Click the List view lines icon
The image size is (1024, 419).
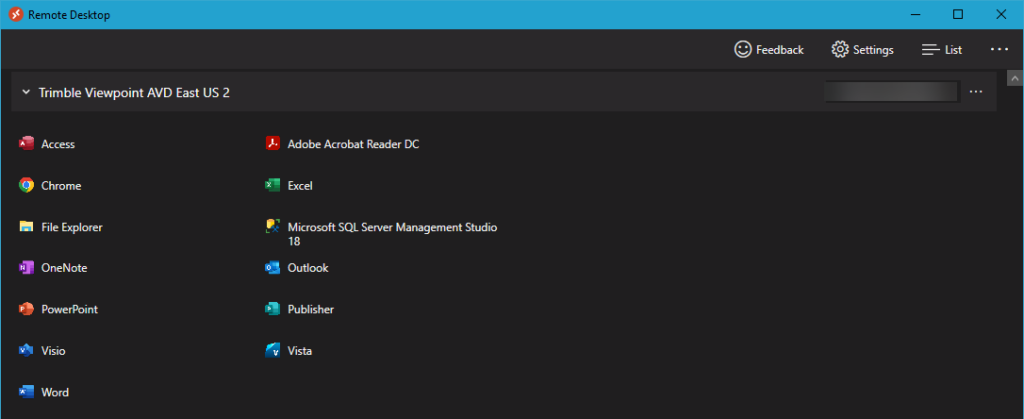click(930, 50)
